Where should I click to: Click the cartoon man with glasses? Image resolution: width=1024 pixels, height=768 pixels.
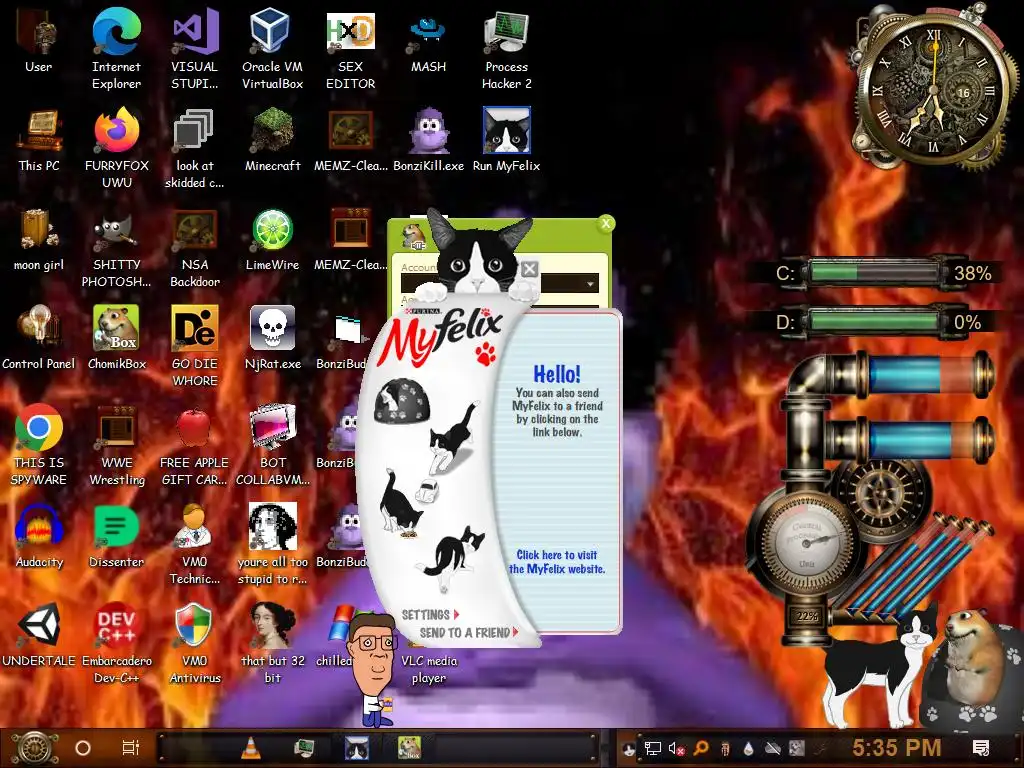click(x=374, y=669)
